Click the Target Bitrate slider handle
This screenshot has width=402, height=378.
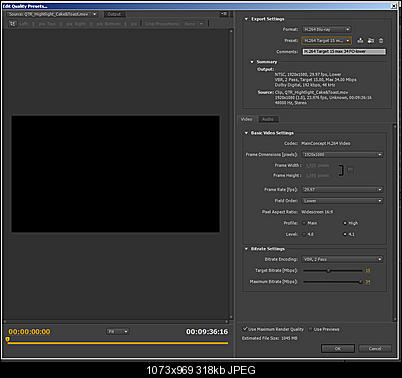[328, 271]
